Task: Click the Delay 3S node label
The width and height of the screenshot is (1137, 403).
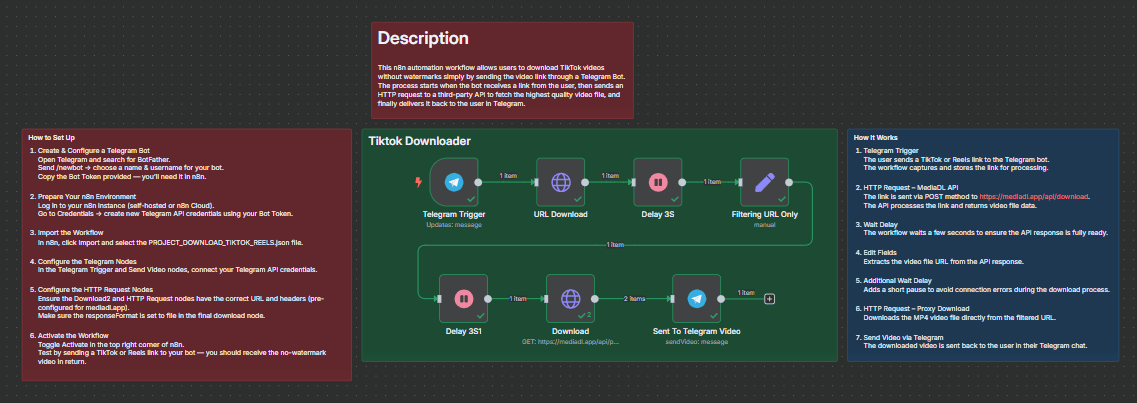Action: pyautogui.click(x=658, y=215)
